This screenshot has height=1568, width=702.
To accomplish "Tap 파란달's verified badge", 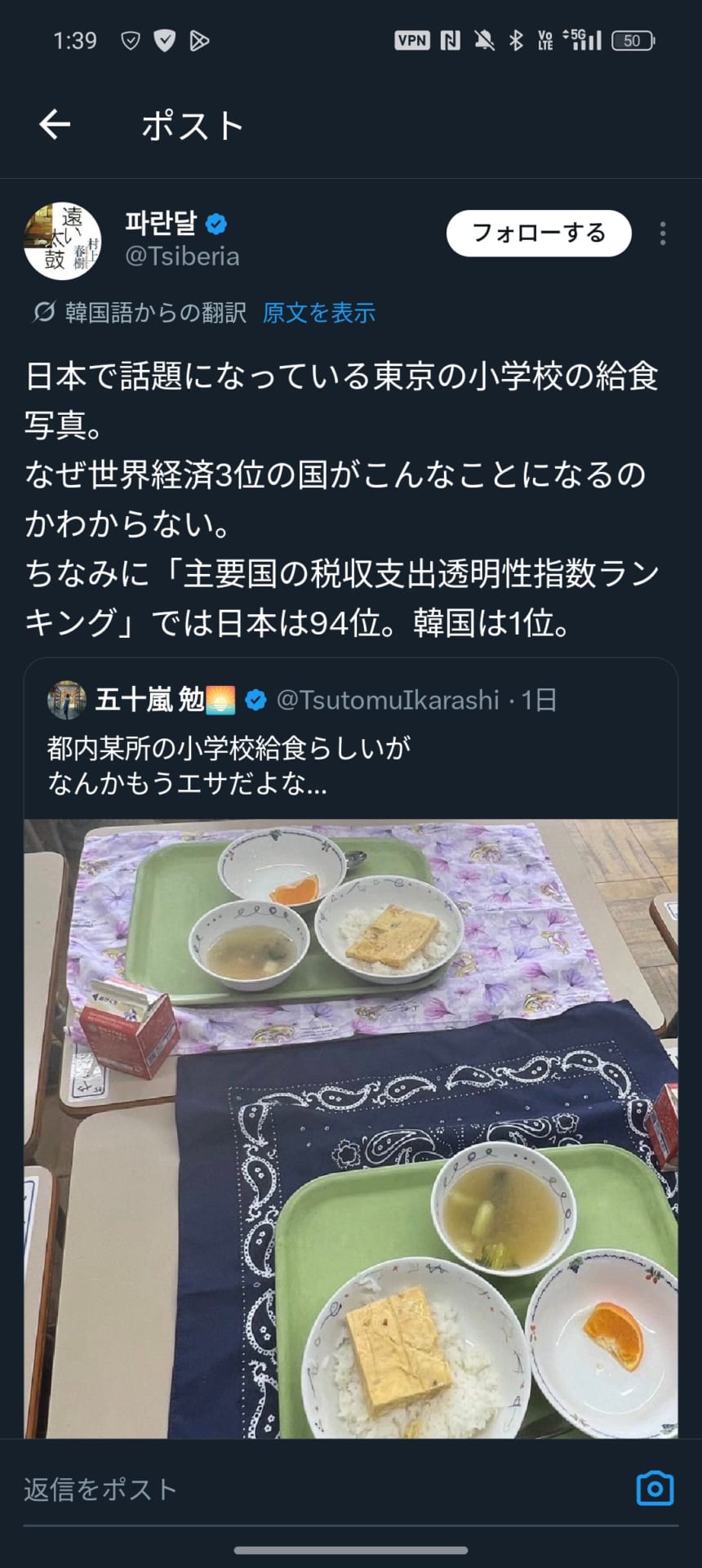I will [216, 223].
